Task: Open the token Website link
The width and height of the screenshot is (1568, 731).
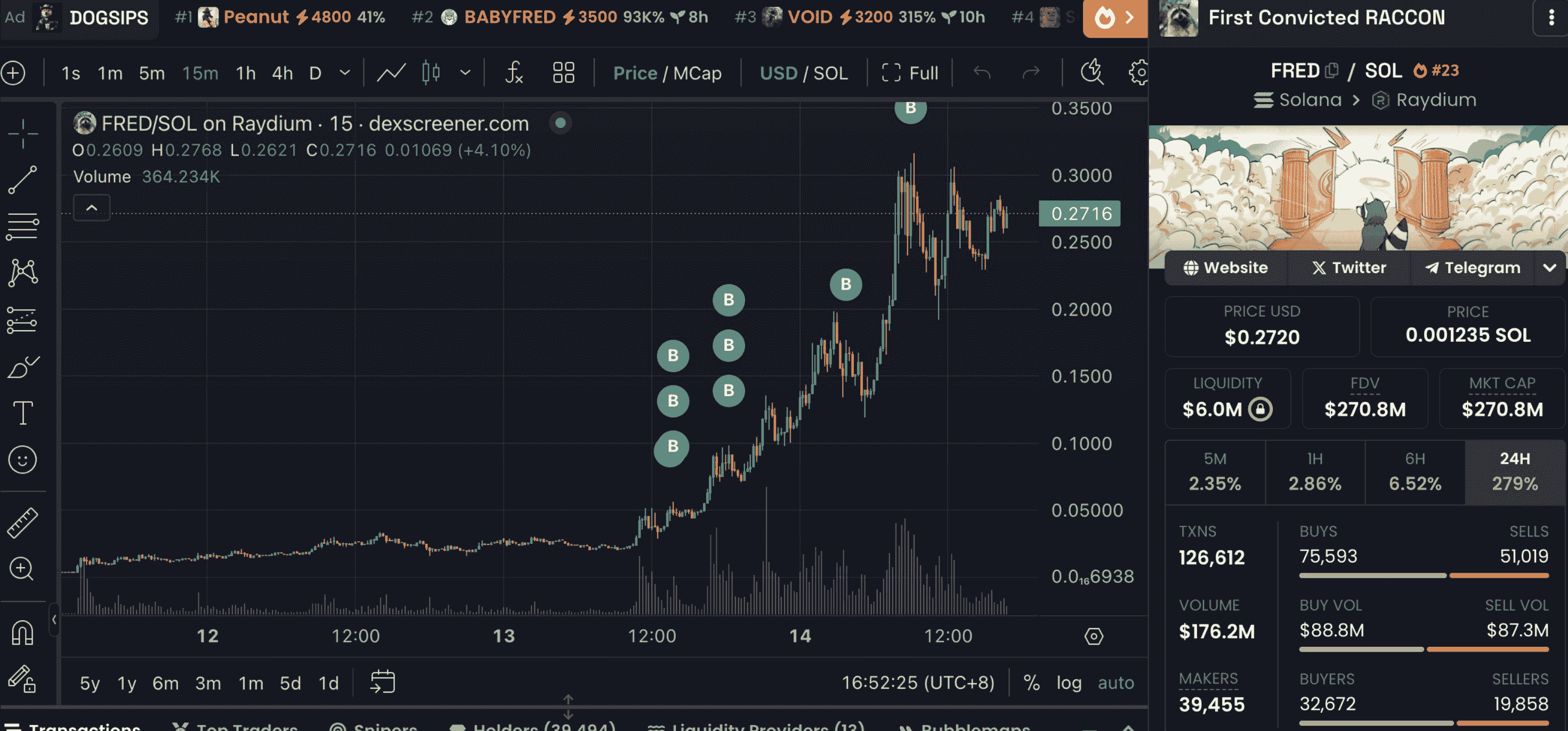Action: (1225, 268)
